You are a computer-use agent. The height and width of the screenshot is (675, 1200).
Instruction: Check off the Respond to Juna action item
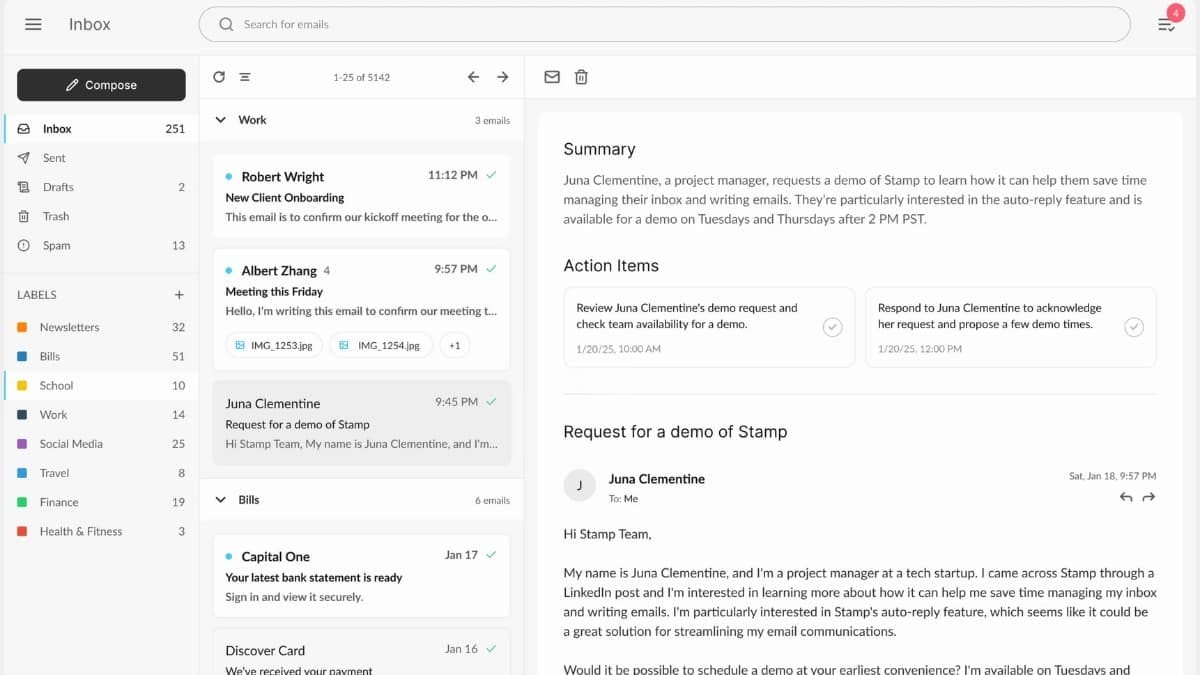1133,327
